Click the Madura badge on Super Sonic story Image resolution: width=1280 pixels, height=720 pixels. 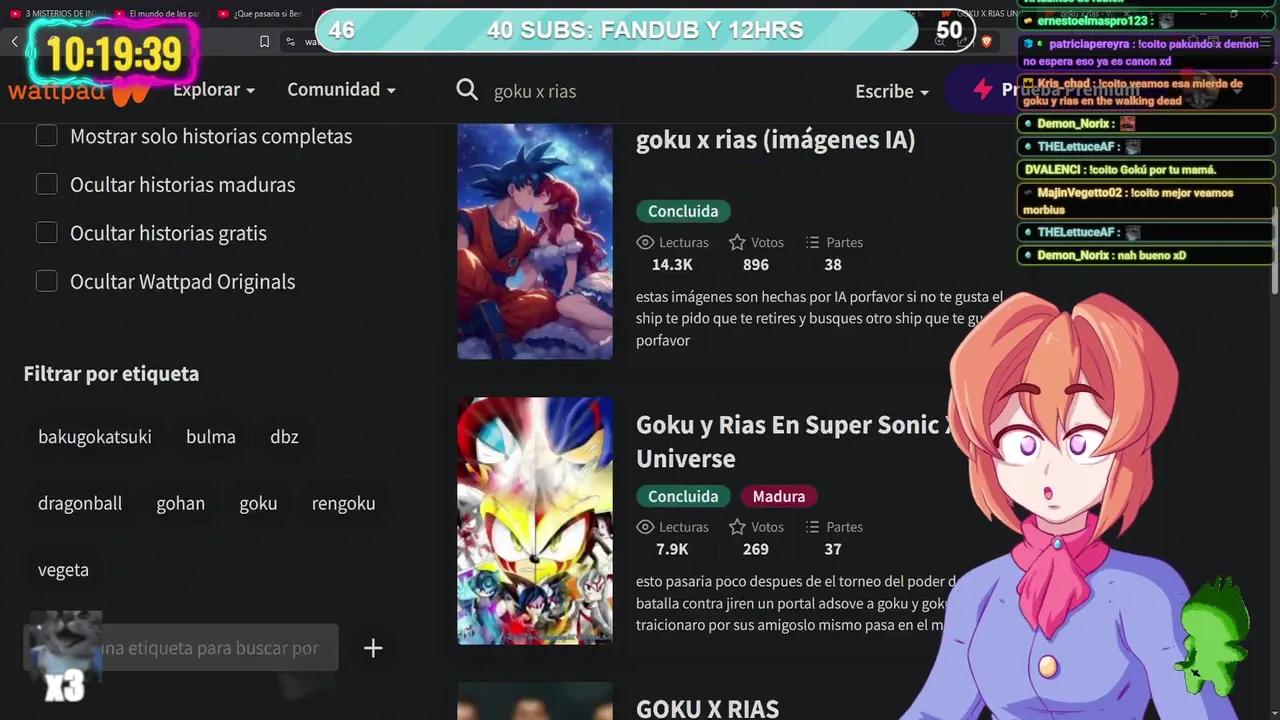779,496
